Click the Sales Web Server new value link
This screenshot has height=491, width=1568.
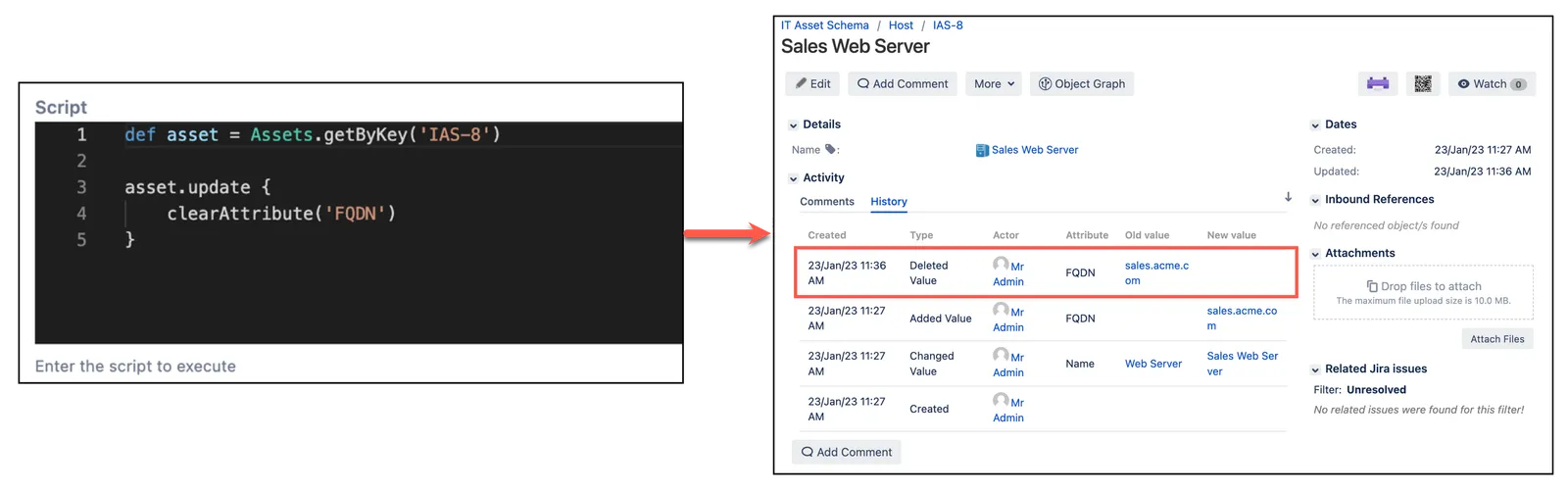click(1243, 364)
